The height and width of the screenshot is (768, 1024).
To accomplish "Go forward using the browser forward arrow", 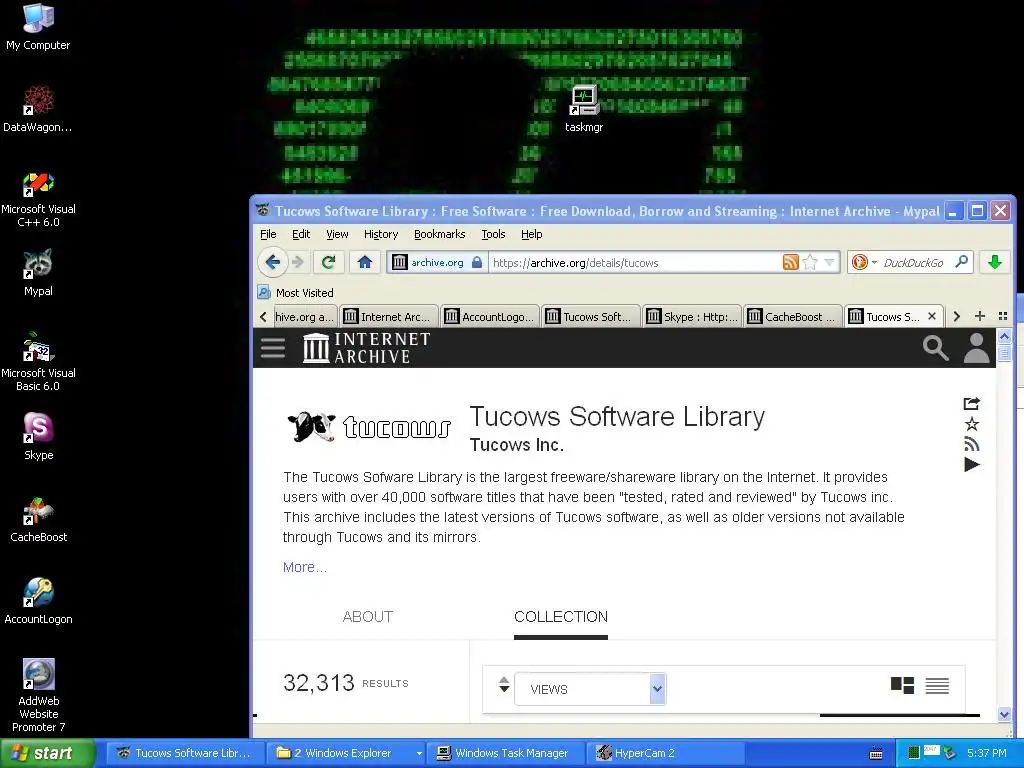I will tap(297, 263).
